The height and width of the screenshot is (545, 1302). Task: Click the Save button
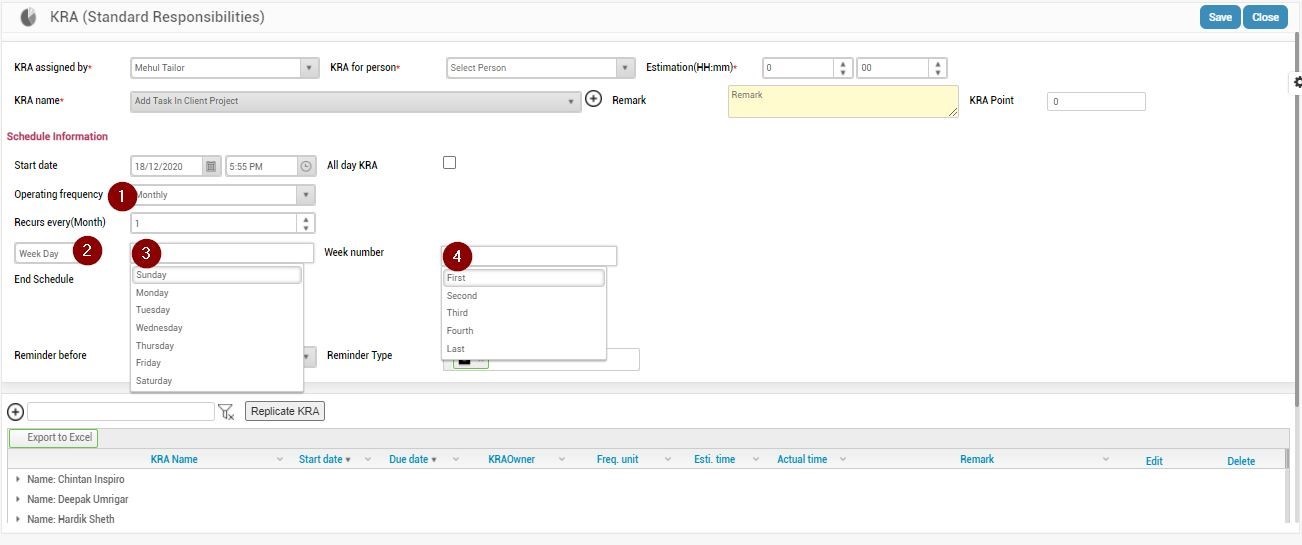point(1220,17)
